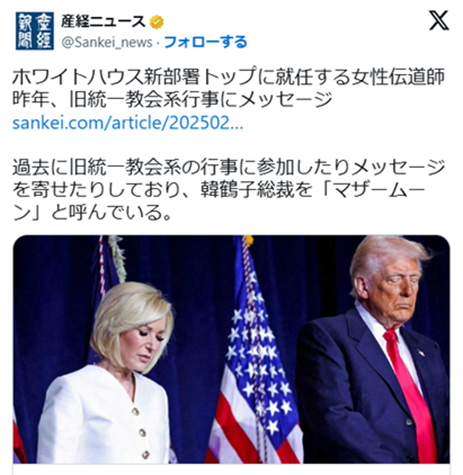Open the Sankei News profile avatar
The image size is (463, 475).
point(35,31)
